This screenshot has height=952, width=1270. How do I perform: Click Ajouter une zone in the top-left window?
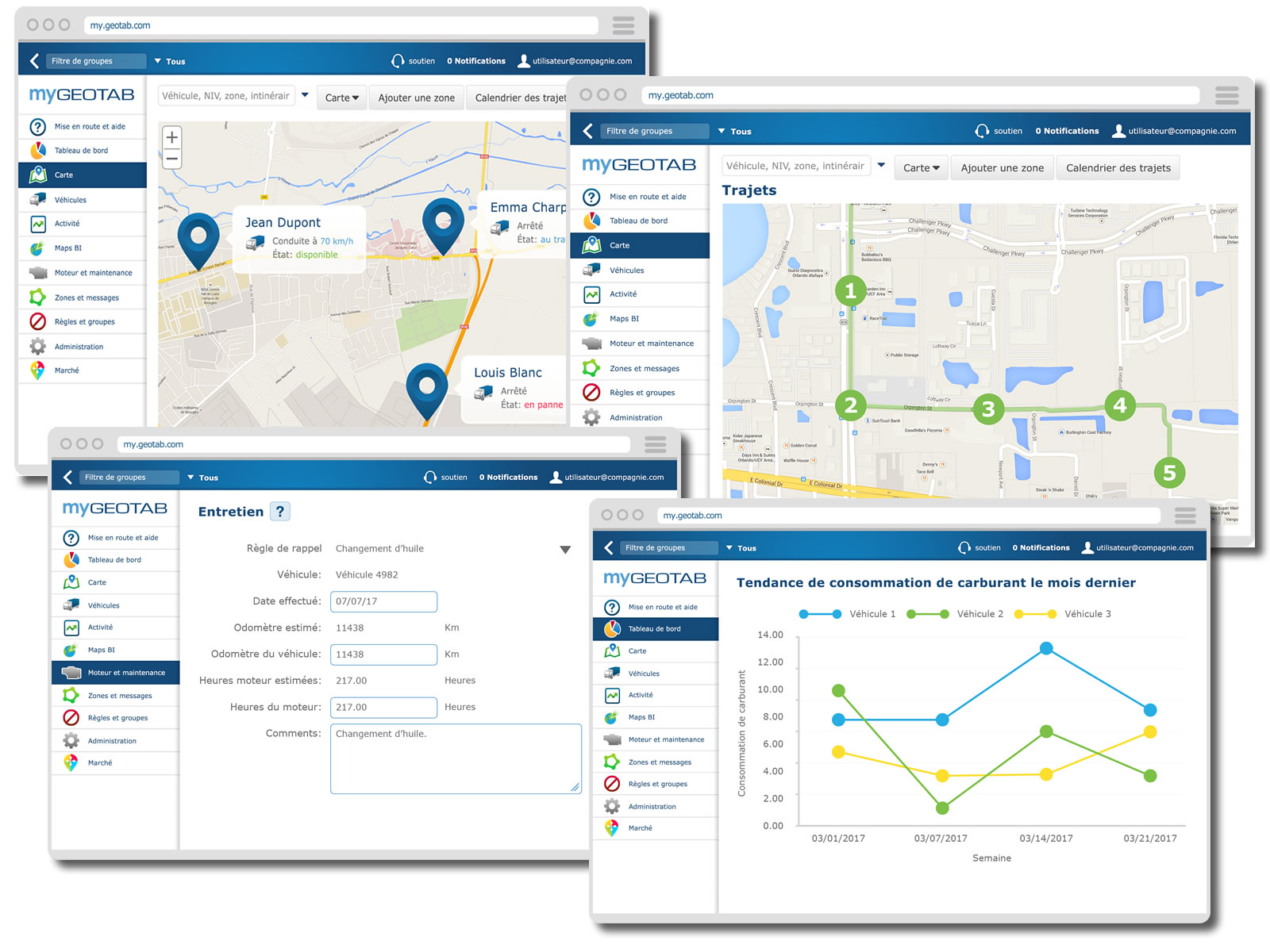coord(417,98)
